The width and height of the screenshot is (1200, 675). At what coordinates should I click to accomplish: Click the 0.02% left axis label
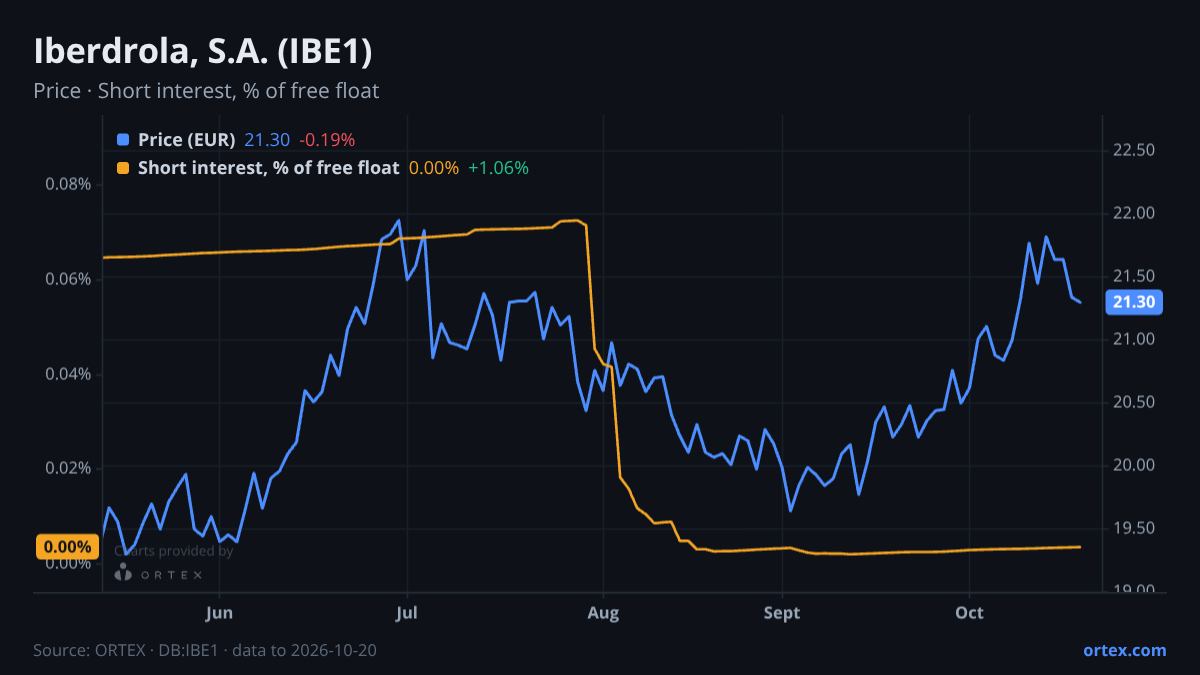coord(68,468)
